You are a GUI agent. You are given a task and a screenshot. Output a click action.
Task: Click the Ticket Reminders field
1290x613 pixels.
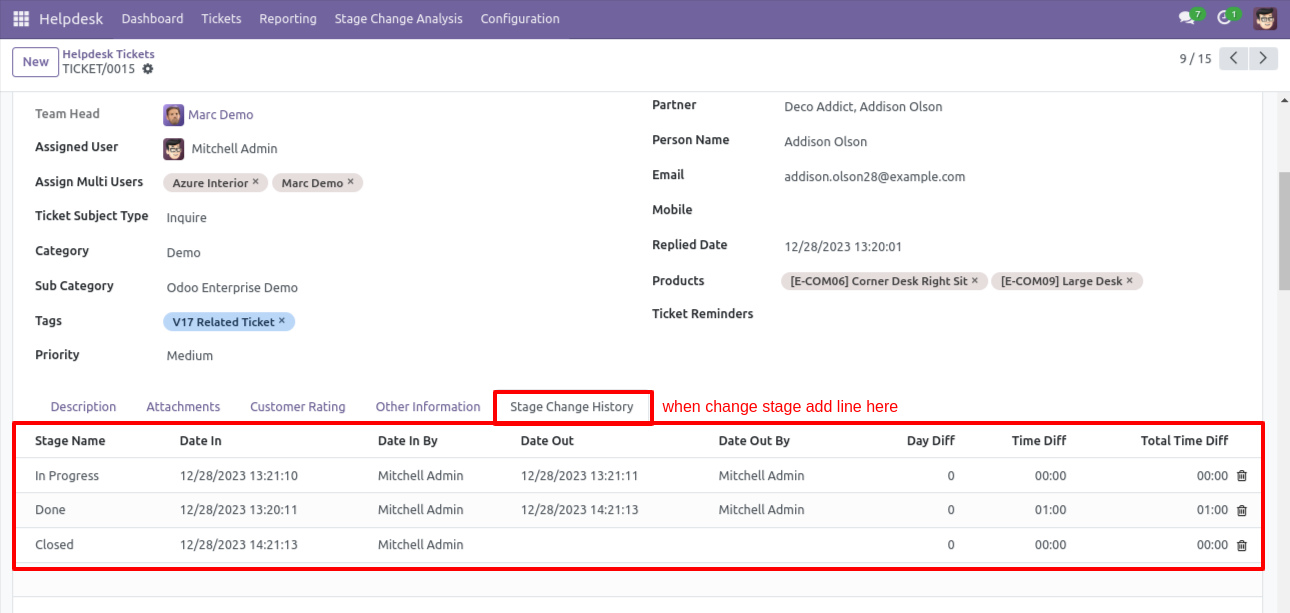click(1008, 315)
